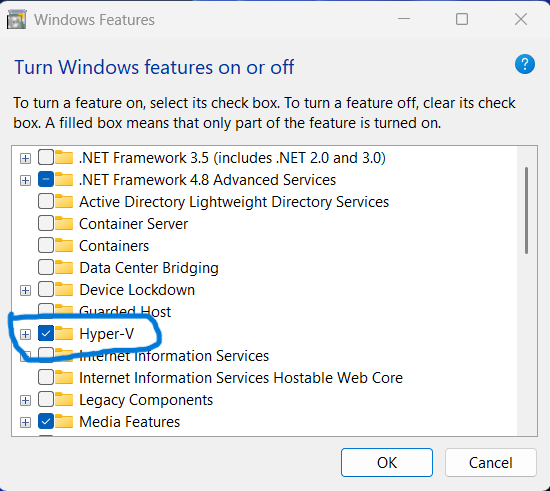Enable the Container Server checkbox
Image resolution: width=550 pixels, height=491 pixels.
click(46, 223)
